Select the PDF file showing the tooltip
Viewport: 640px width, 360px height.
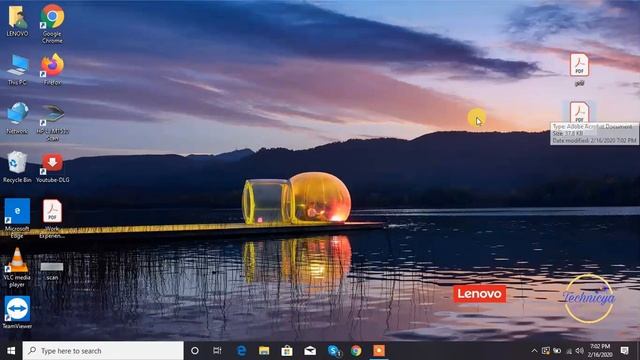[x=579, y=112]
